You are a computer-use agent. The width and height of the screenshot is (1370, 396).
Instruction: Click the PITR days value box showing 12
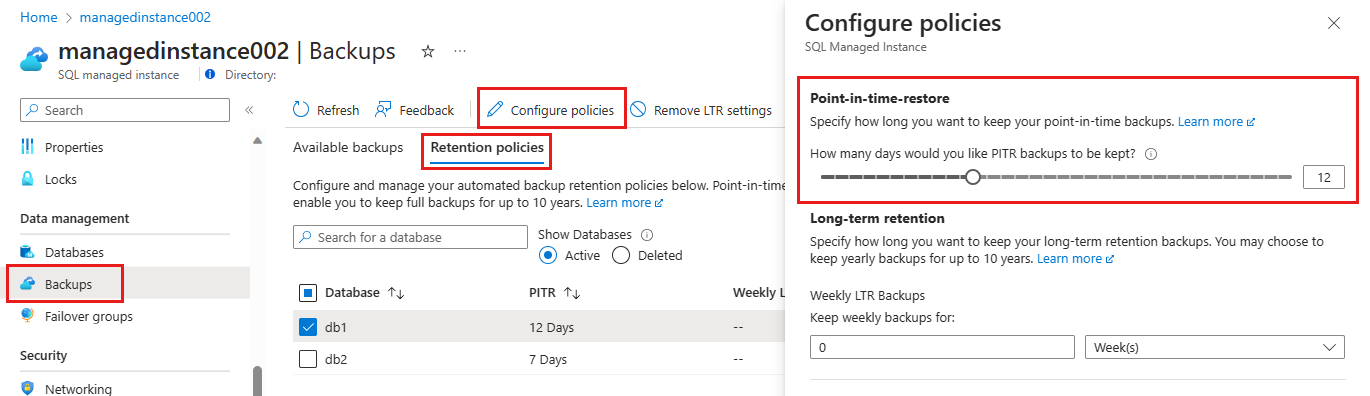(1324, 177)
